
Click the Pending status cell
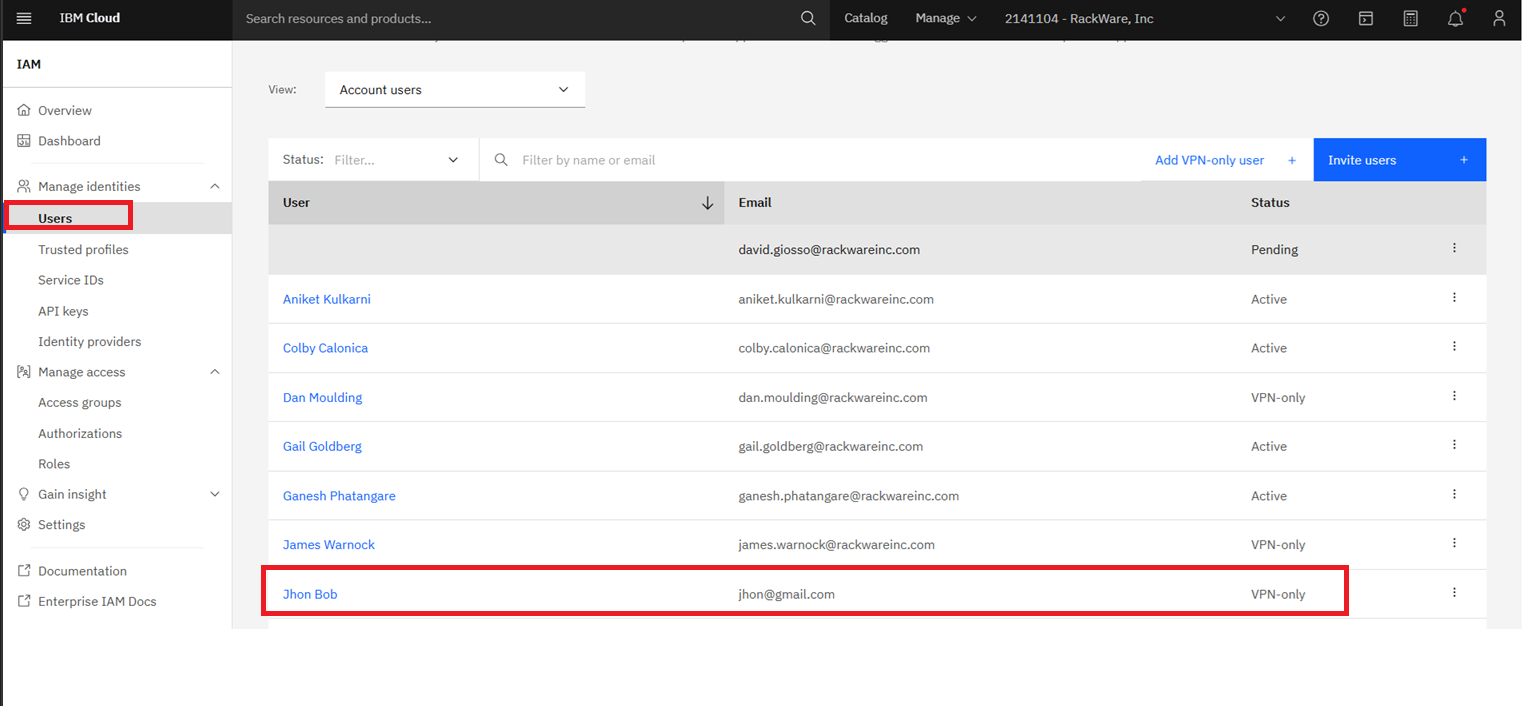pos(1275,250)
